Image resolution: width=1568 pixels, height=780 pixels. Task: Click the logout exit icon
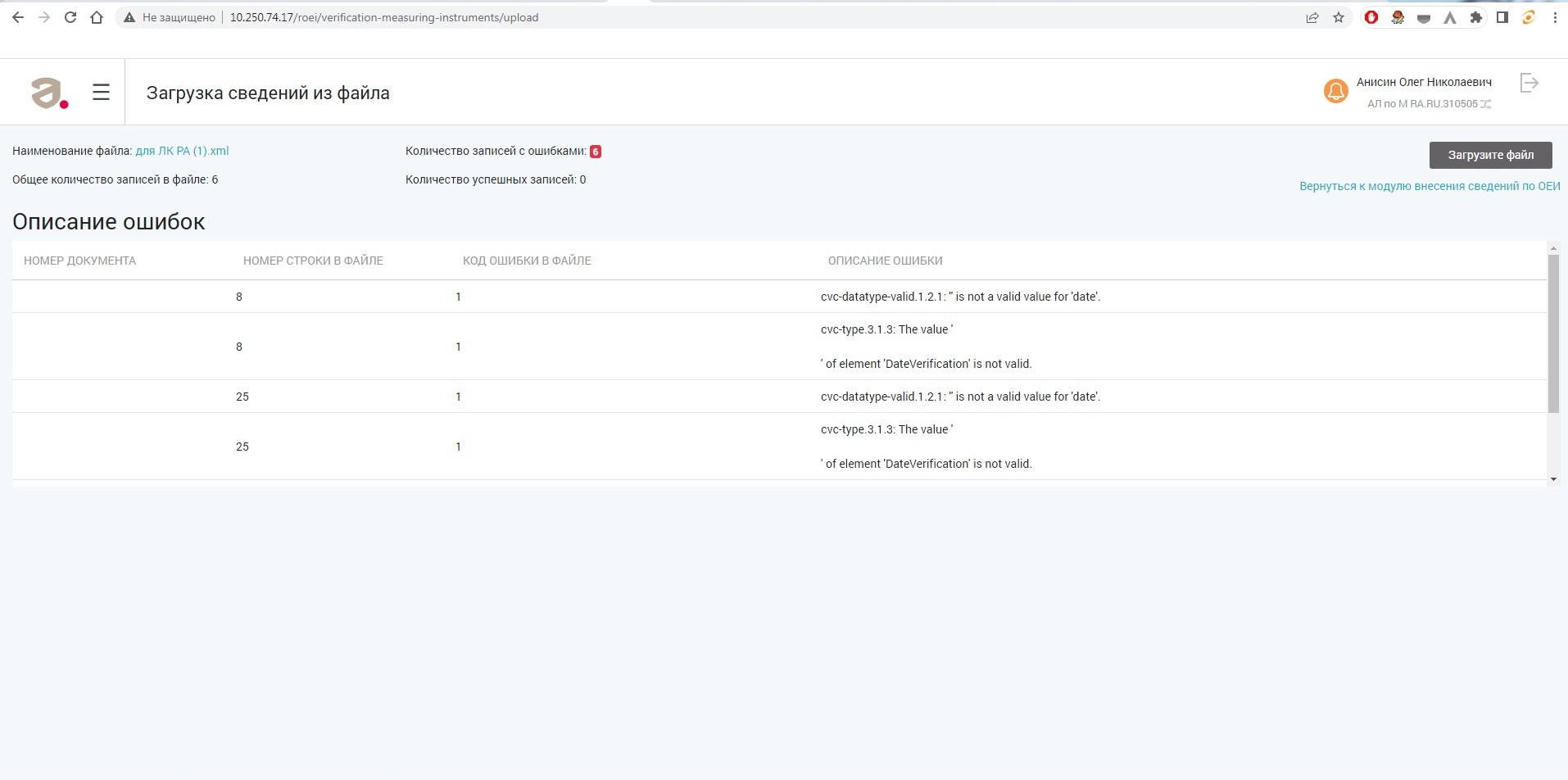[x=1529, y=83]
